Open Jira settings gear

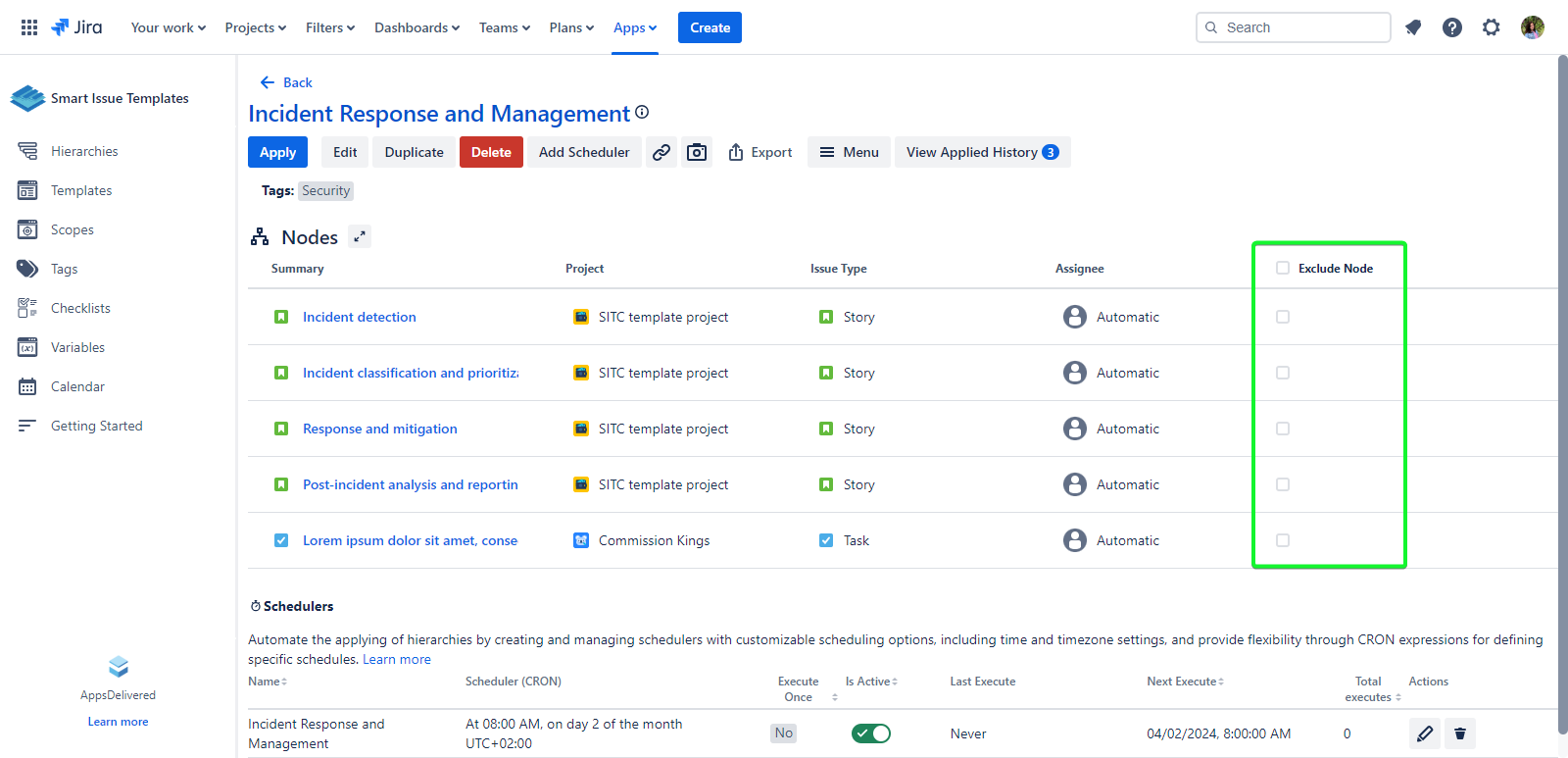pos(1492,27)
